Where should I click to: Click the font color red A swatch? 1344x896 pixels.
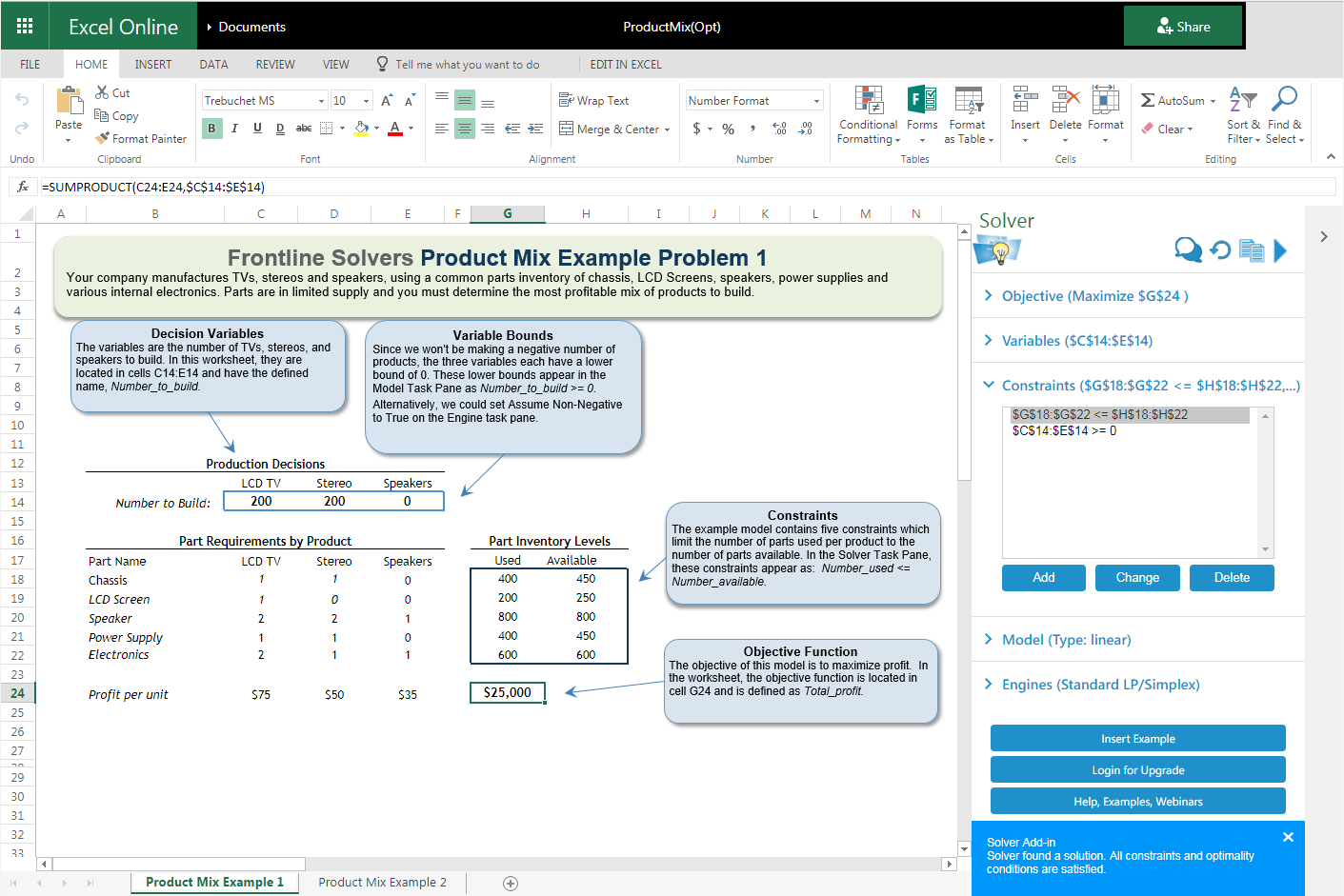coord(395,129)
